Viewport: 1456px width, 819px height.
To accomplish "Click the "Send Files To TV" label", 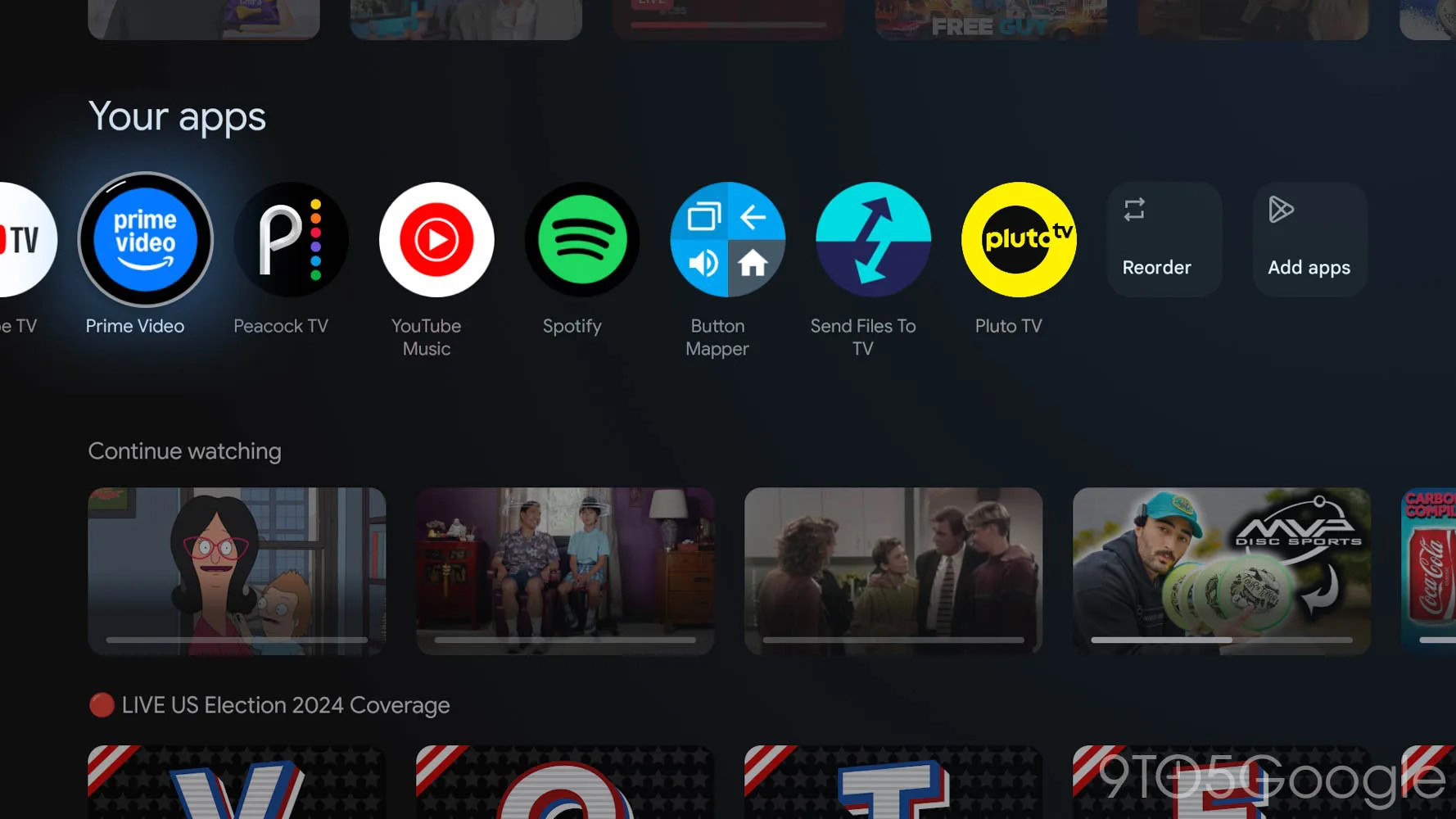I will 863,337.
